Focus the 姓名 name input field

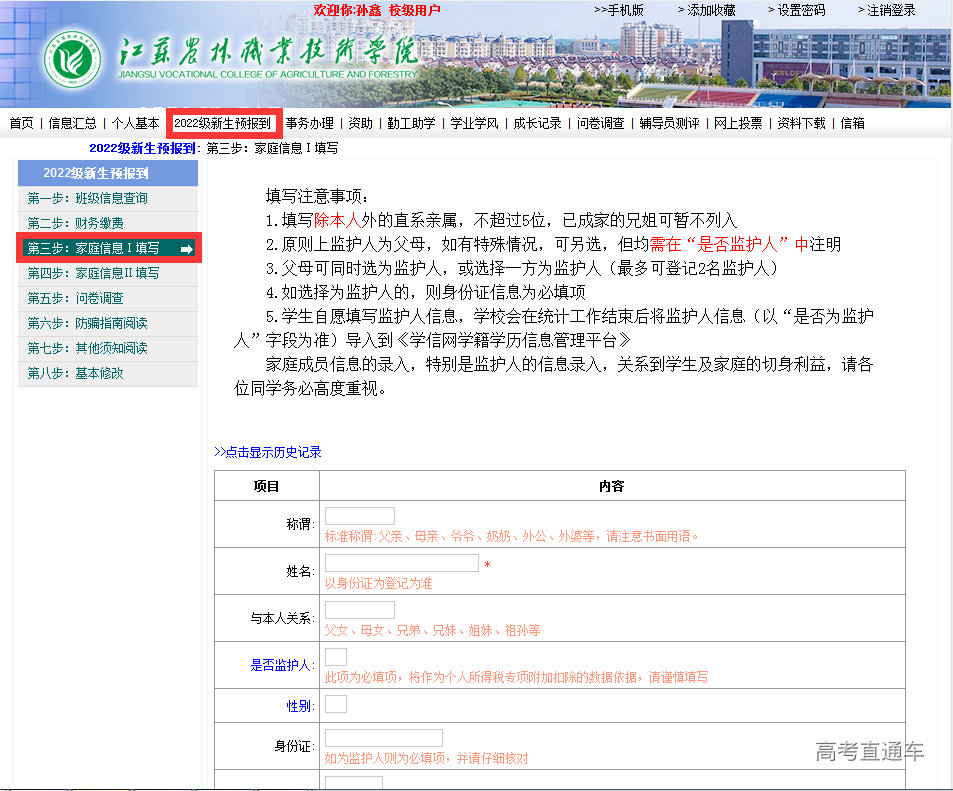point(401,563)
